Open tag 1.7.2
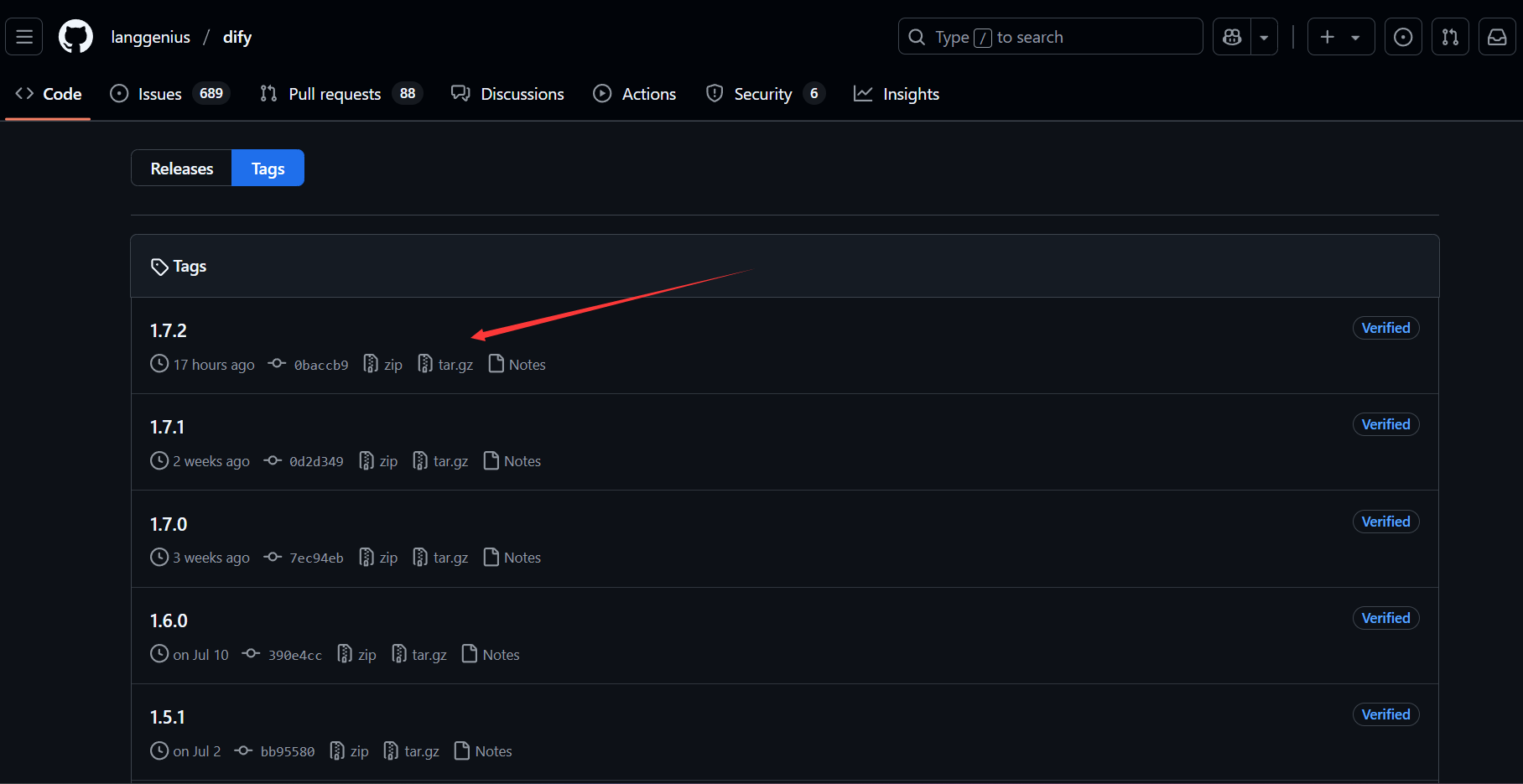1523x784 pixels. point(169,330)
